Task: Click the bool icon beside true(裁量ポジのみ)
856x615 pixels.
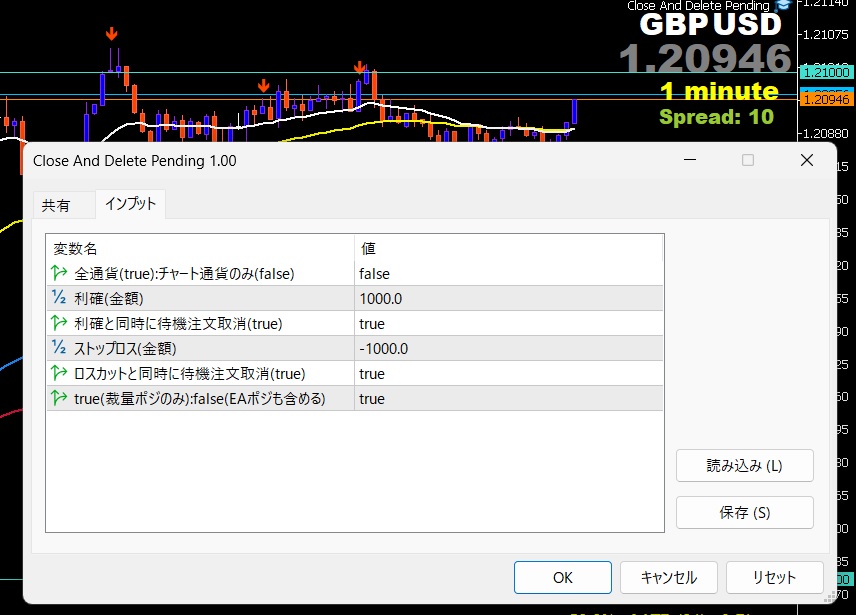Action: 59,398
